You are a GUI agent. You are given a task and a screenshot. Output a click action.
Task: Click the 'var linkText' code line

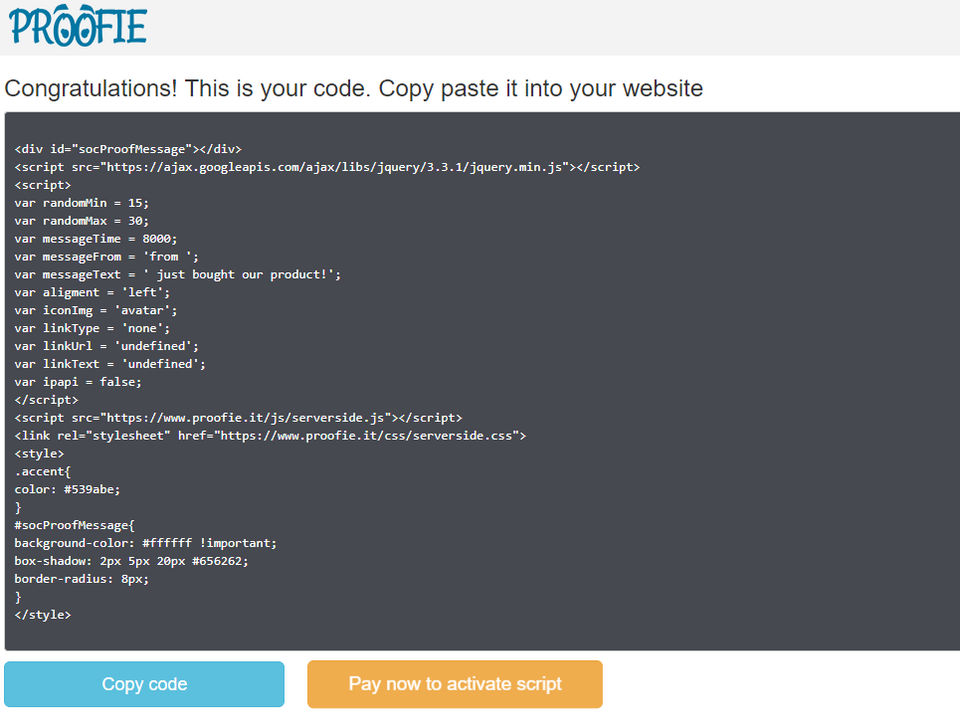point(110,364)
